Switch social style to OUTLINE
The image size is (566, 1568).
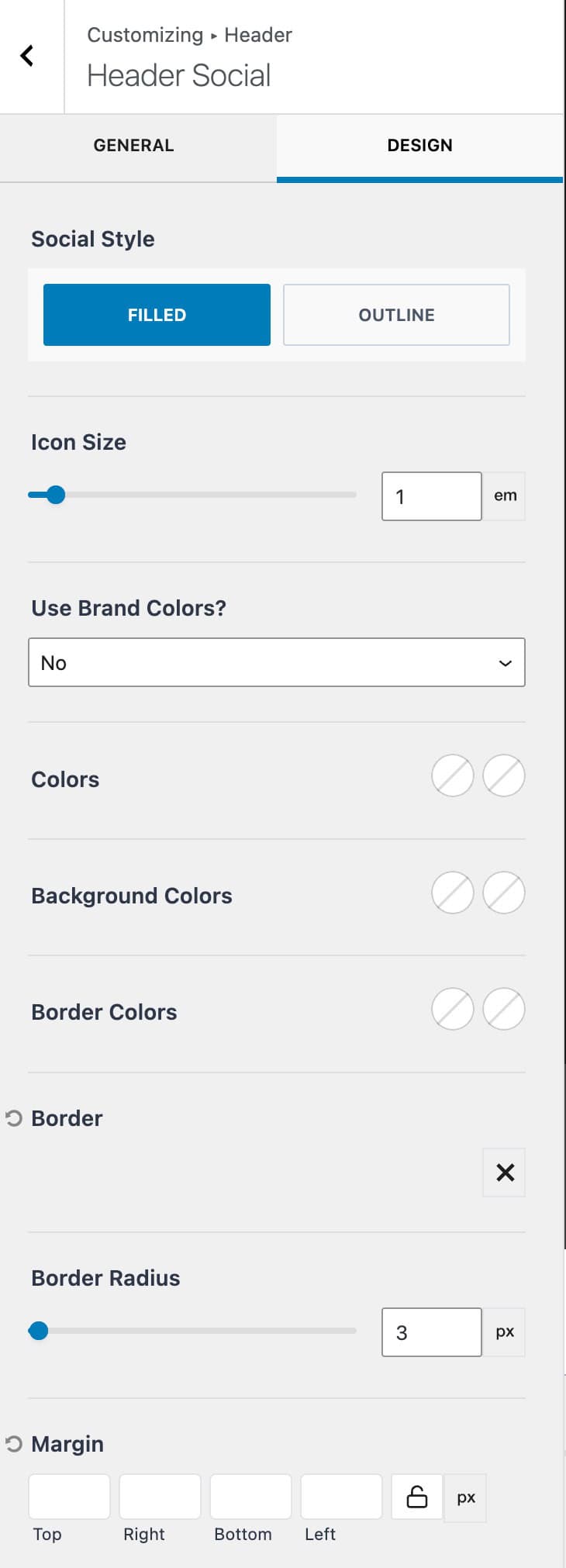(396, 314)
